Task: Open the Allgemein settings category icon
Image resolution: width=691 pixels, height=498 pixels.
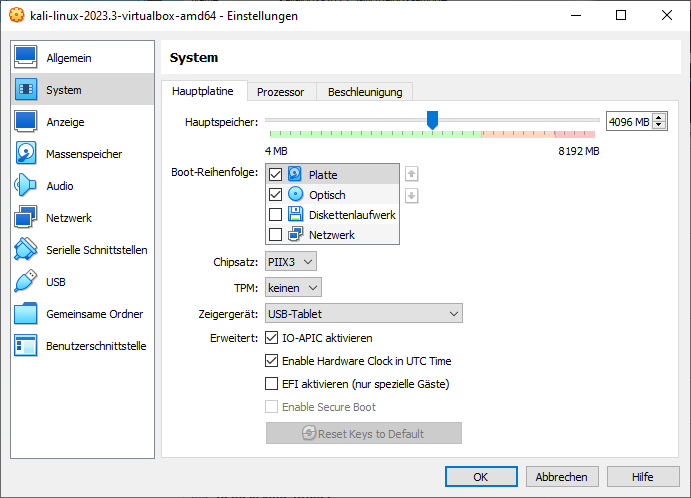Action: [26, 58]
